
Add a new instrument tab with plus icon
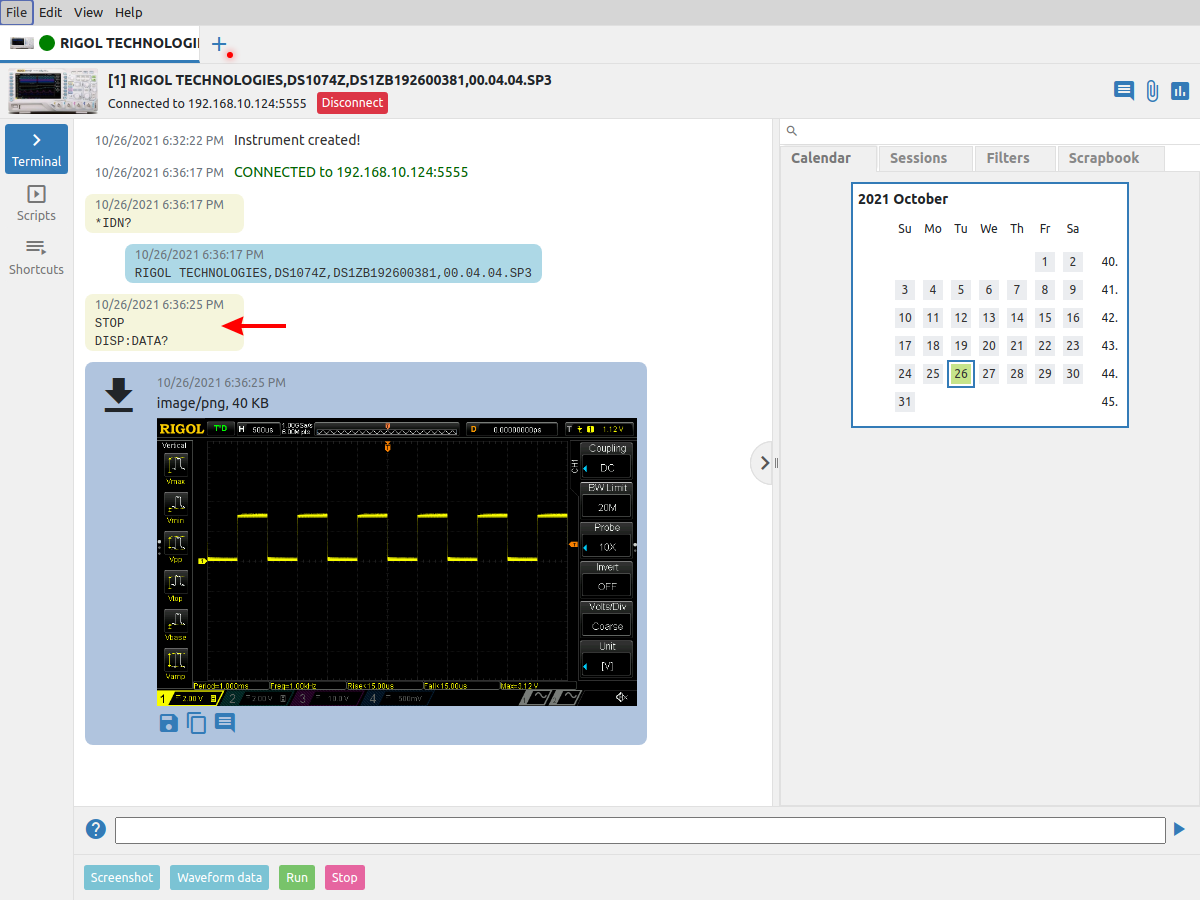(x=219, y=44)
